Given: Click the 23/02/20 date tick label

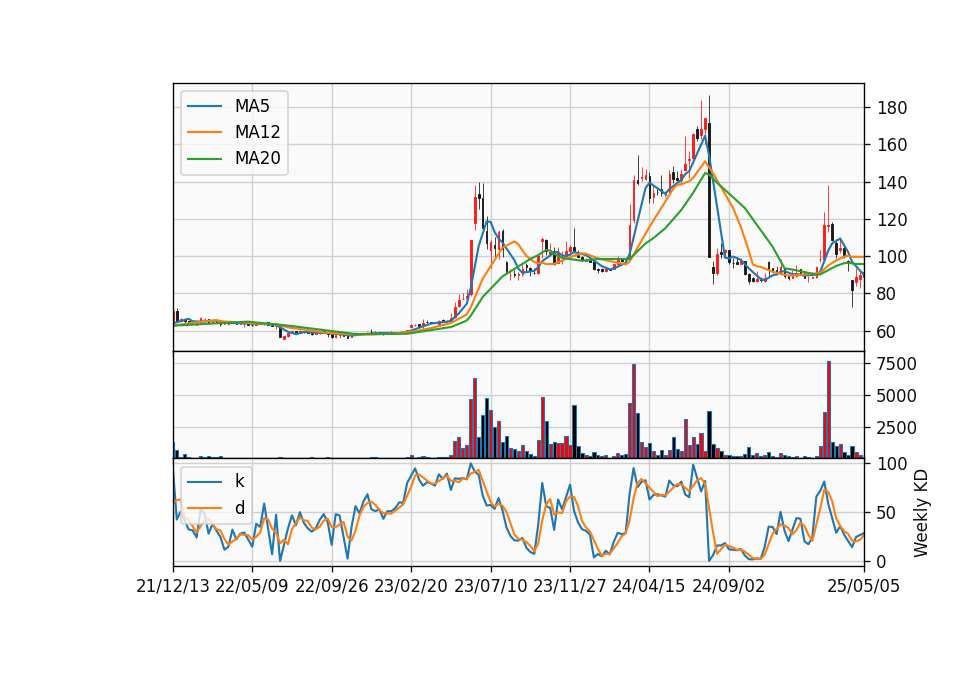Looking at the screenshot, I should point(411,586).
